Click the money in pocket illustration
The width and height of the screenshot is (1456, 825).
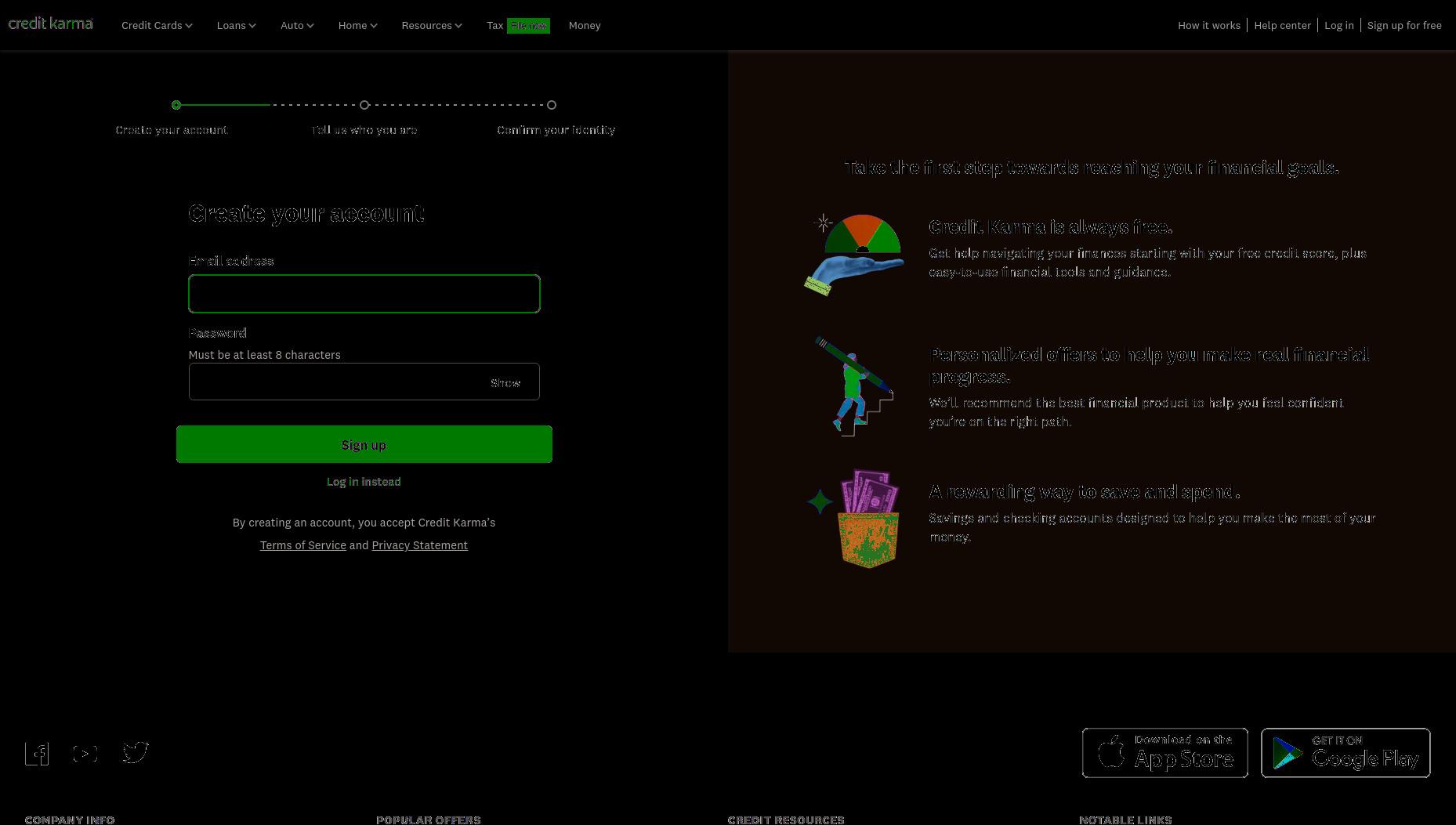pos(854,519)
